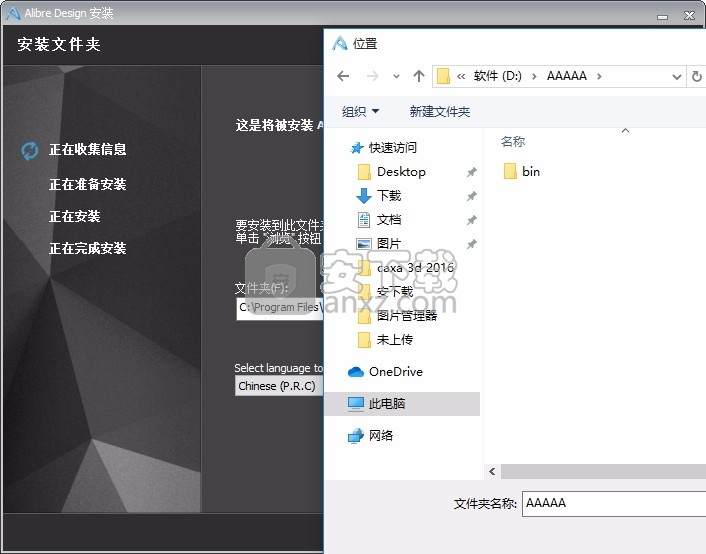Click the folder icon in address bar
The image size is (706, 554).
[x=444, y=76]
